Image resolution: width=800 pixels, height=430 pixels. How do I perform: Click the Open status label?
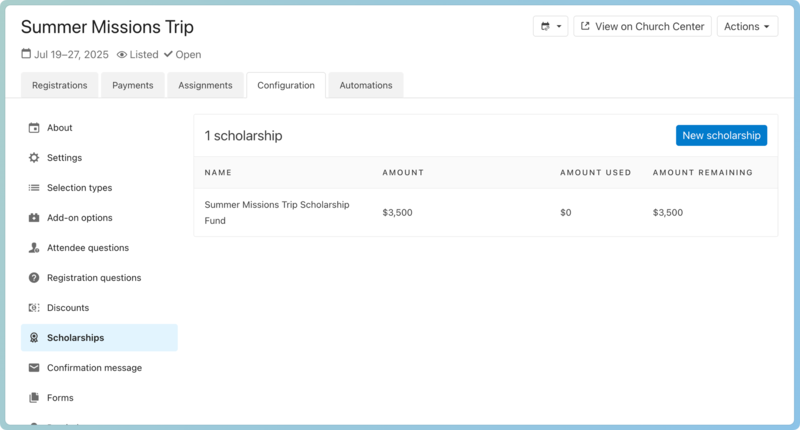(x=188, y=55)
